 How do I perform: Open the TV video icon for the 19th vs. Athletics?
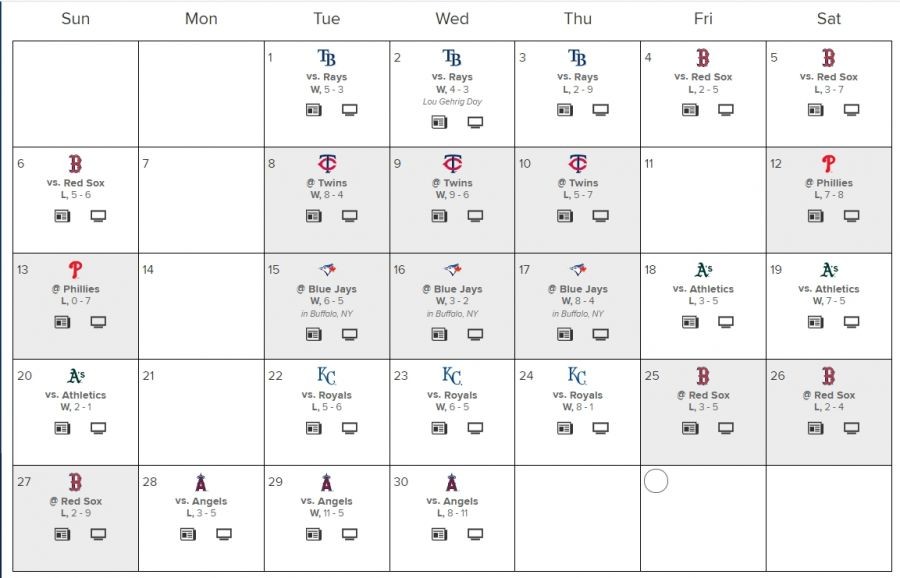click(x=852, y=322)
